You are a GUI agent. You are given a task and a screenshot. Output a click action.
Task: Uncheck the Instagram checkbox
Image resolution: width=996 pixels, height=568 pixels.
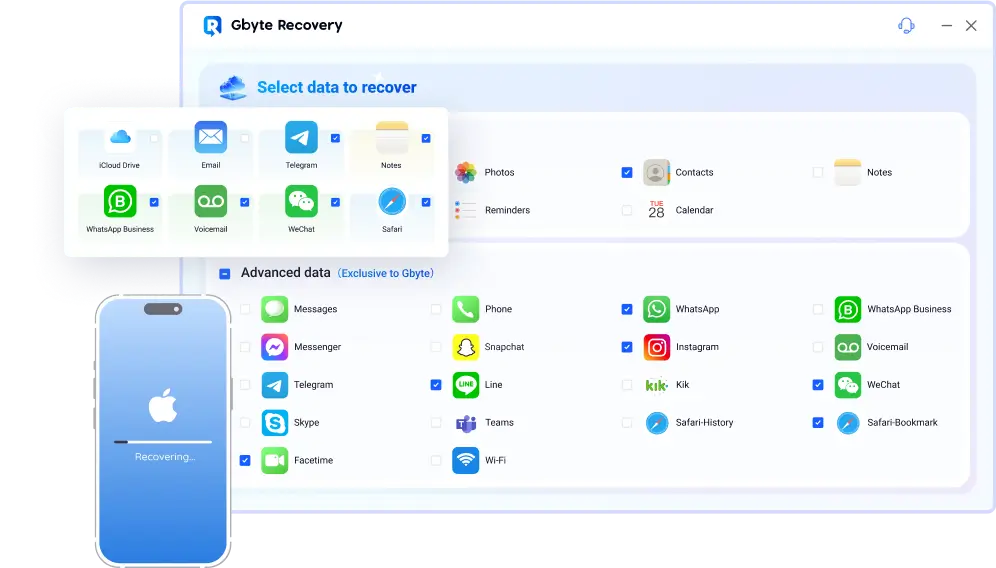click(627, 347)
